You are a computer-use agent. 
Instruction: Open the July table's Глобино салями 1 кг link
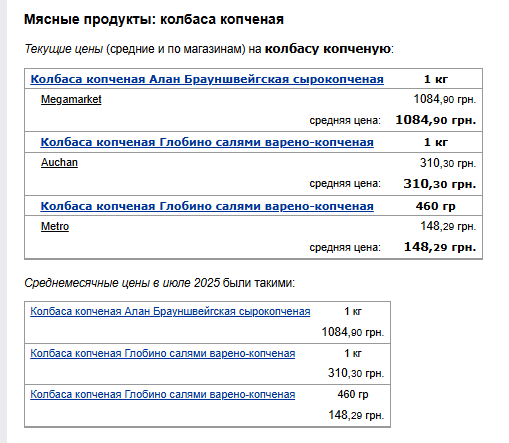[x=163, y=353]
